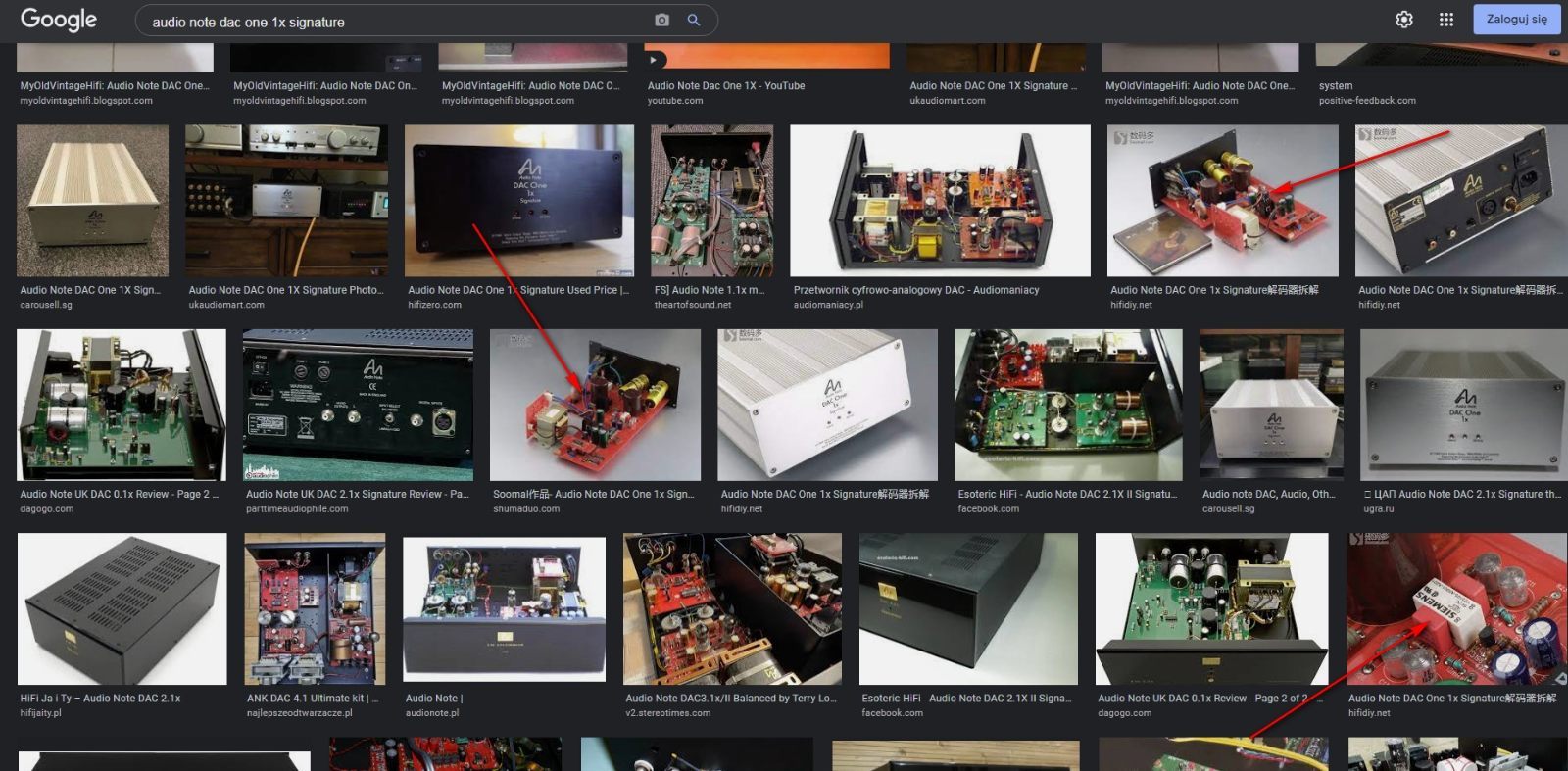Open Siemens capacitor close-up image

(x=1457, y=608)
